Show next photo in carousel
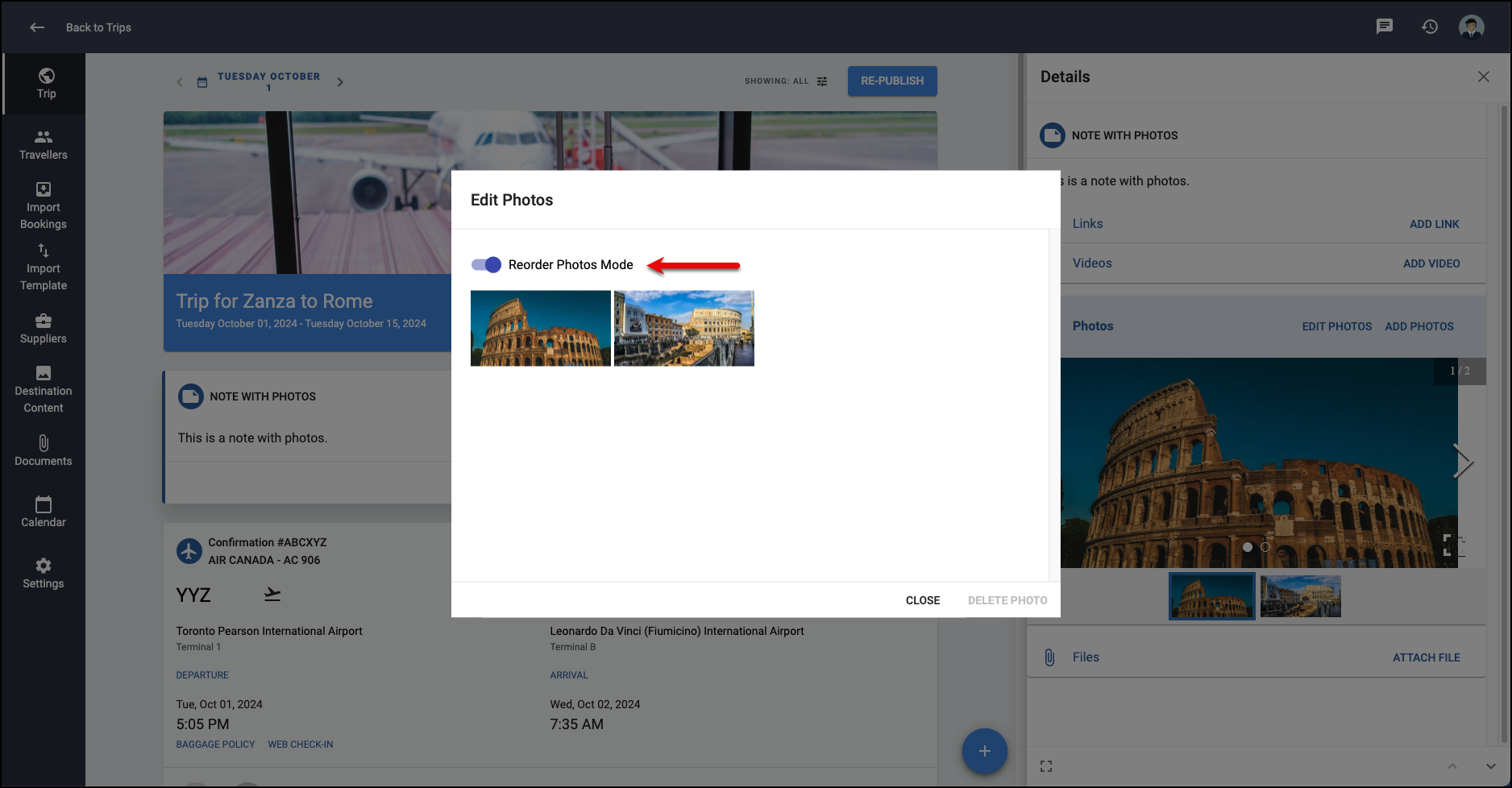The image size is (1512, 788). click(x=1463, y=462)
